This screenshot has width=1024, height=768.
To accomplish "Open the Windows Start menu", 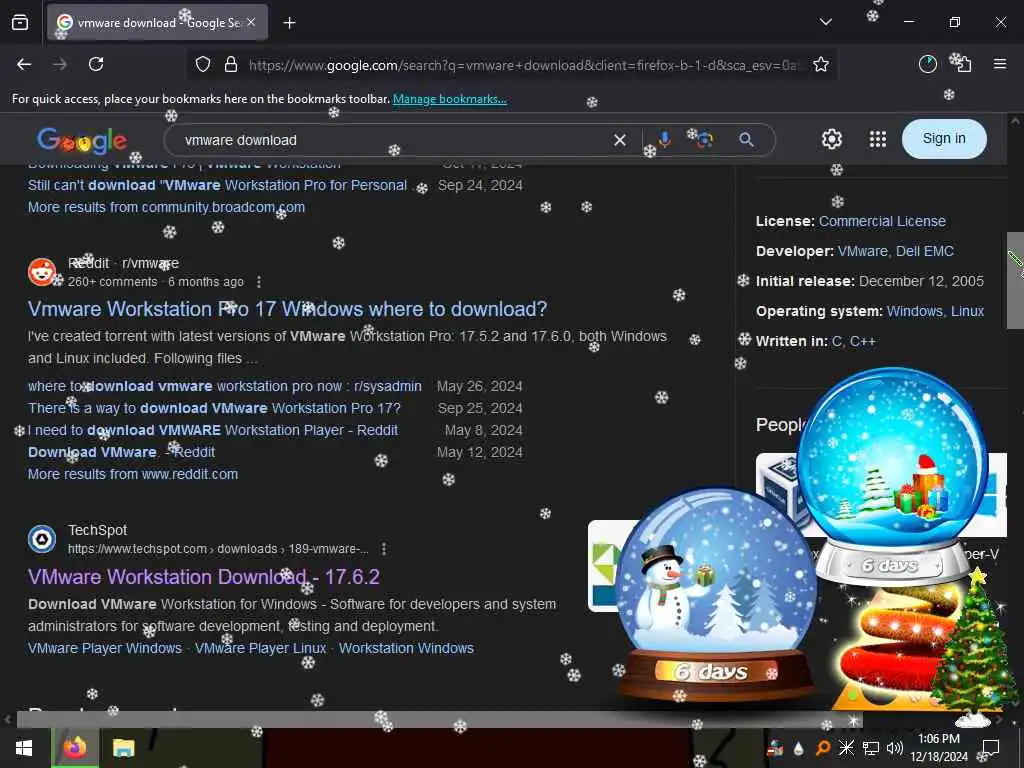I will pos(24,748).
